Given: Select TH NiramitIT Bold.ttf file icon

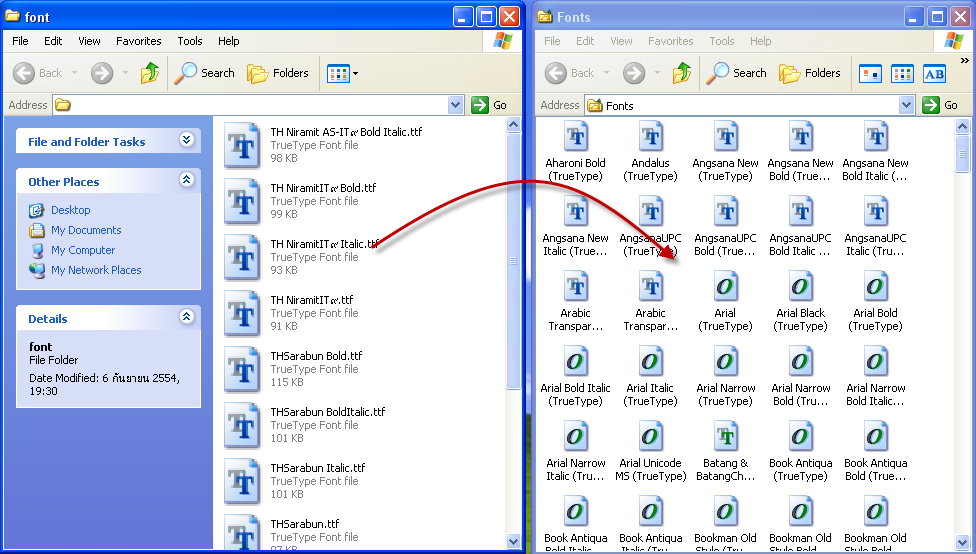Looking at the screenshot, I should tap(242, 201).
